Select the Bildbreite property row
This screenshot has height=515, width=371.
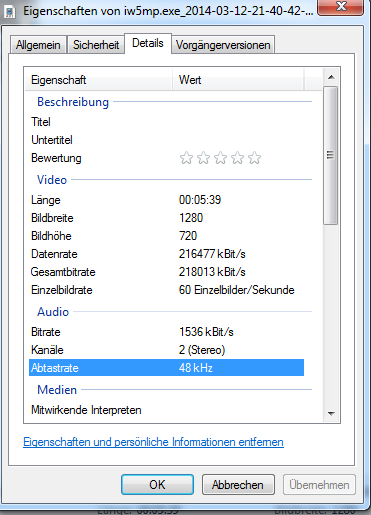(x=166, y=218)
